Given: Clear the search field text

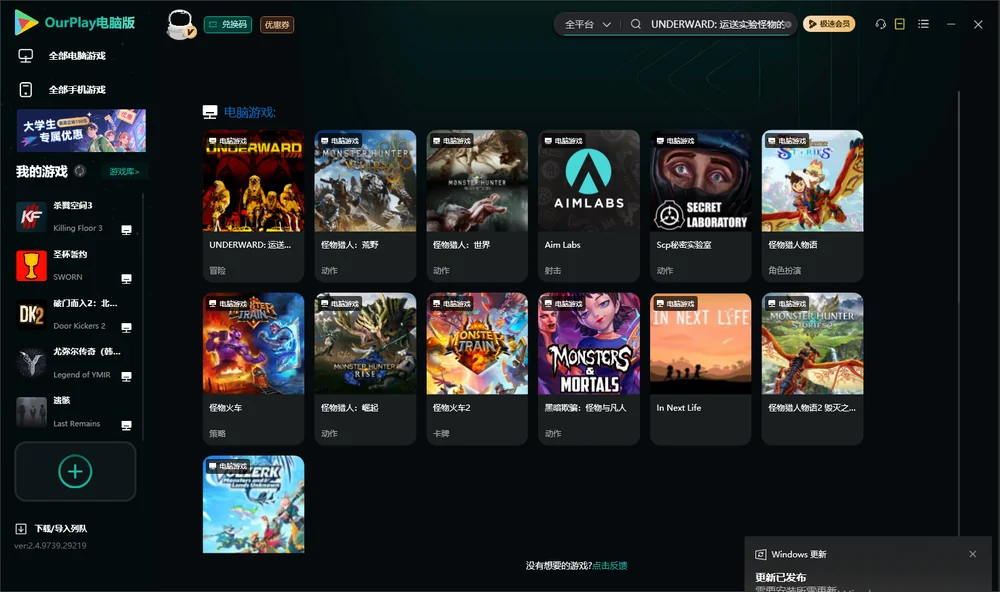Looking at the screenshot, I should tap(788, 24).
